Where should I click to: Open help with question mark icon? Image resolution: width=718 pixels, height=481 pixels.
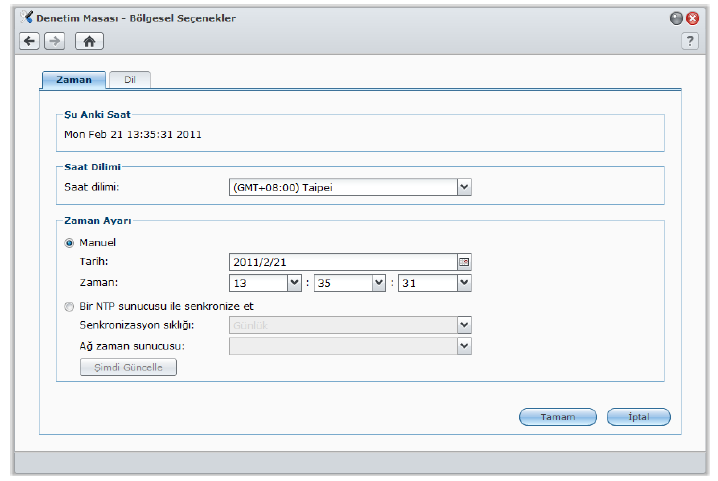click(690, 41)
